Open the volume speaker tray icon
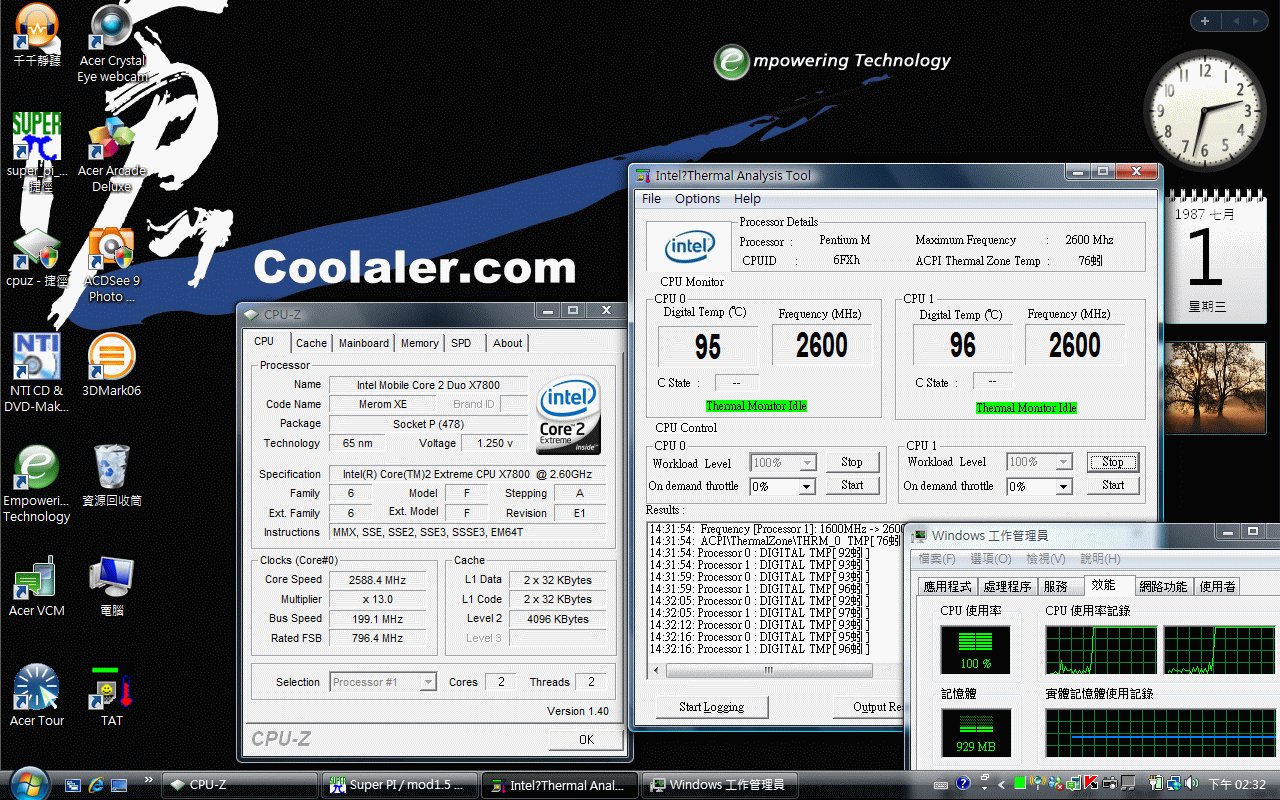Screen dimensions: 1280x800 coord(1190,784)
